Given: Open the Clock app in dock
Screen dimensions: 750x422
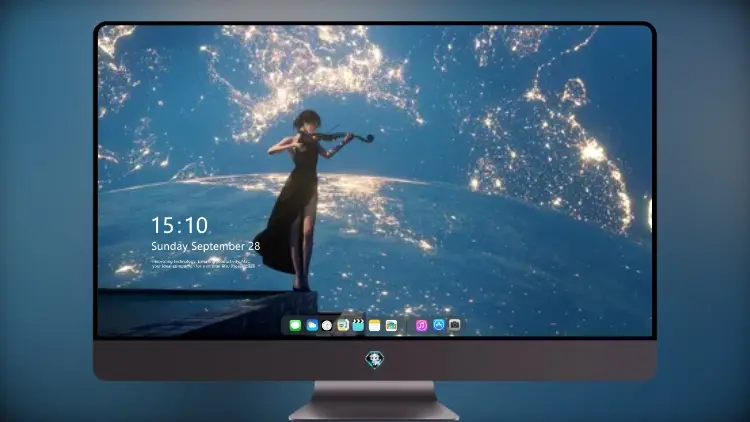Looking at the screenshot, I should [x=327, y=326].
